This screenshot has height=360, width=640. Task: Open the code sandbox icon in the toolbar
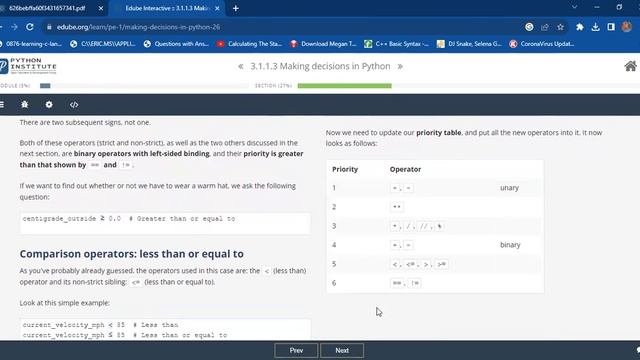click(74, 105)
